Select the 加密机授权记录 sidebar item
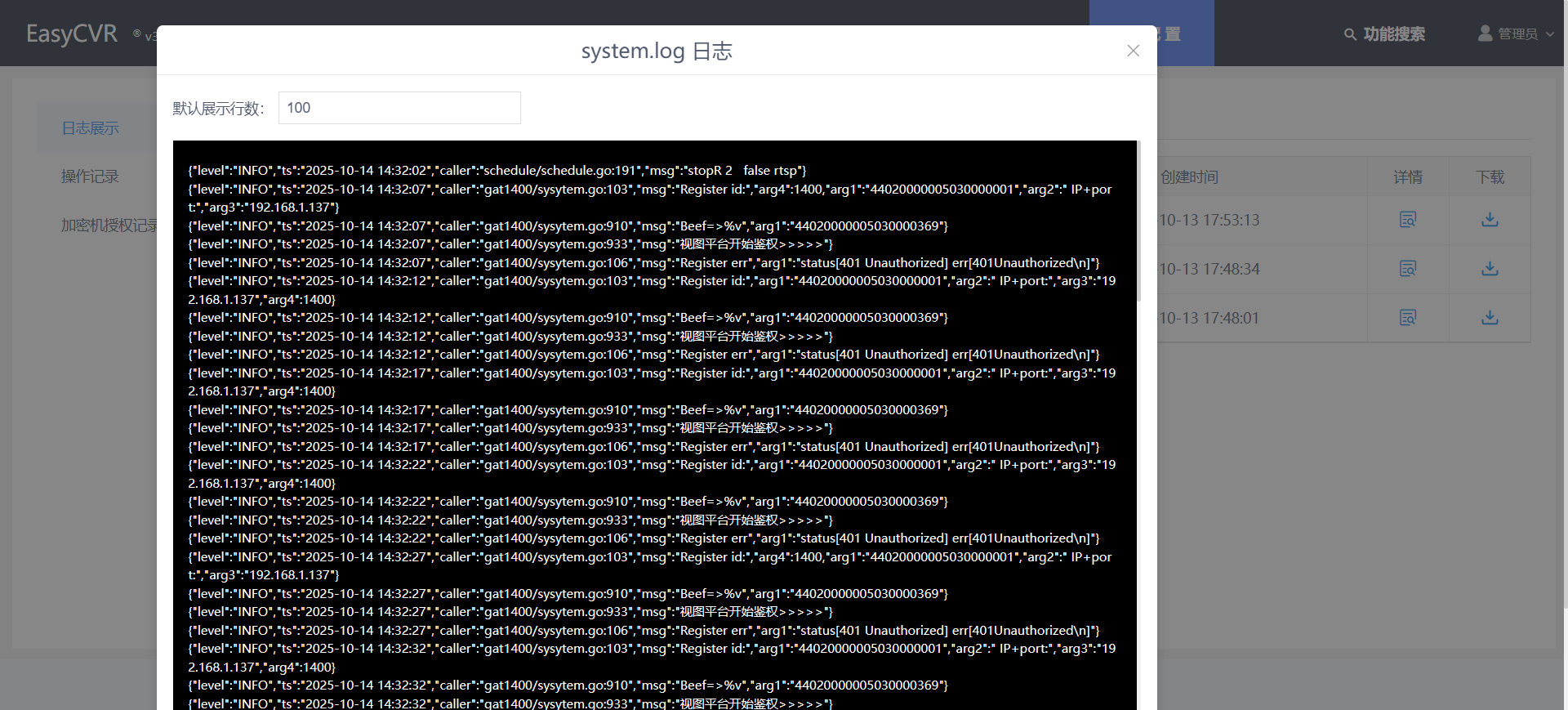Screen dimensions: 1568x710 coord(108,226)
